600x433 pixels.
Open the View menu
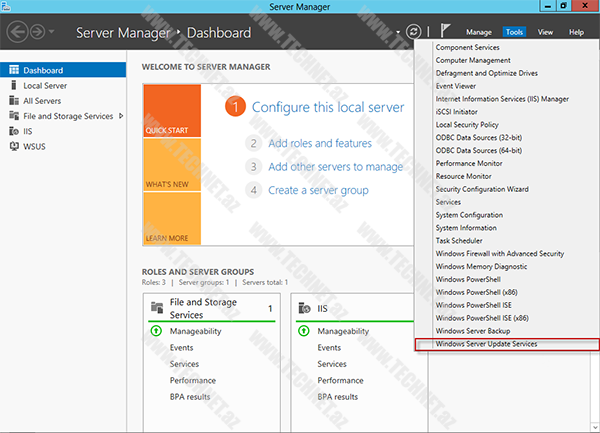click(x=545, y=32)
